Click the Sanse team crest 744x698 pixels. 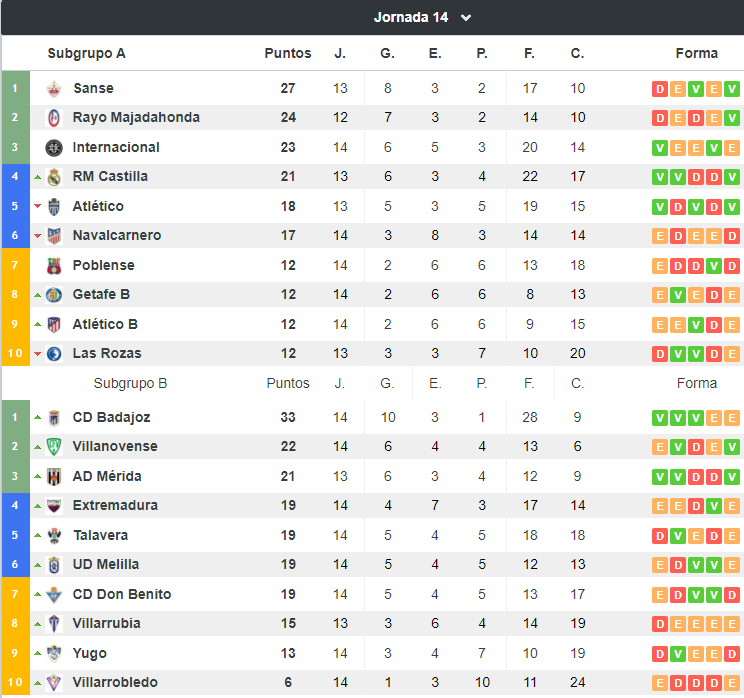pyautogui.click(x=54, y=89)
